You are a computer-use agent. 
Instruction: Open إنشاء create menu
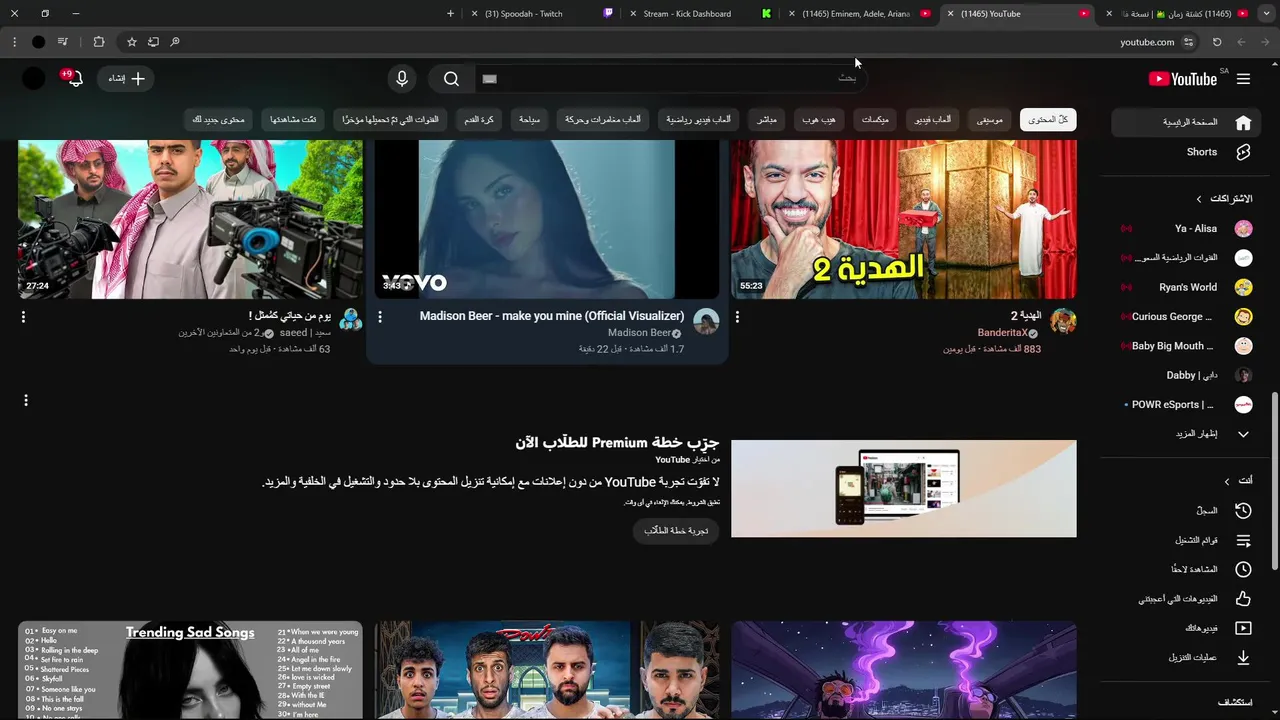pos(125,79)
